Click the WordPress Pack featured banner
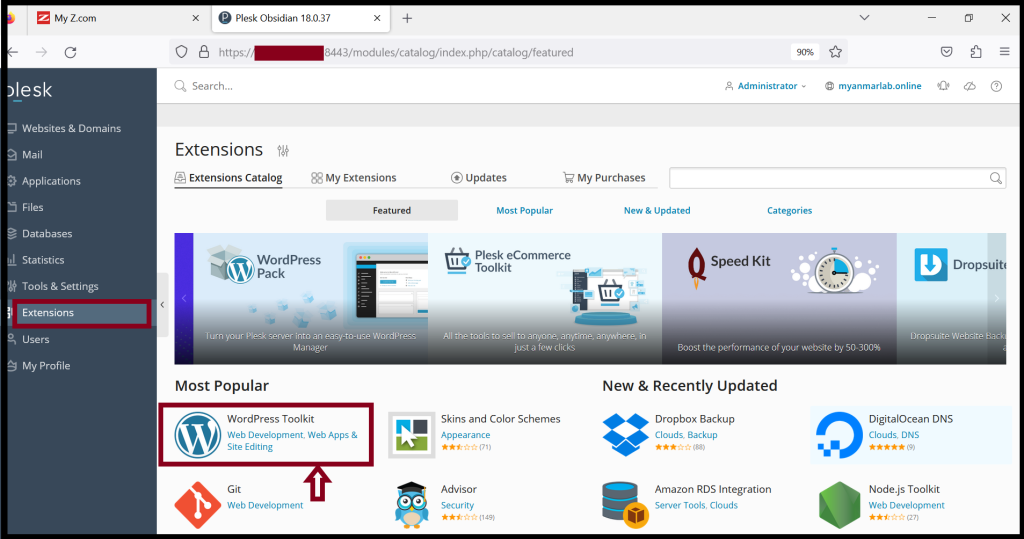The width and height of the screenshot is (1024, 539). [310, 299]
